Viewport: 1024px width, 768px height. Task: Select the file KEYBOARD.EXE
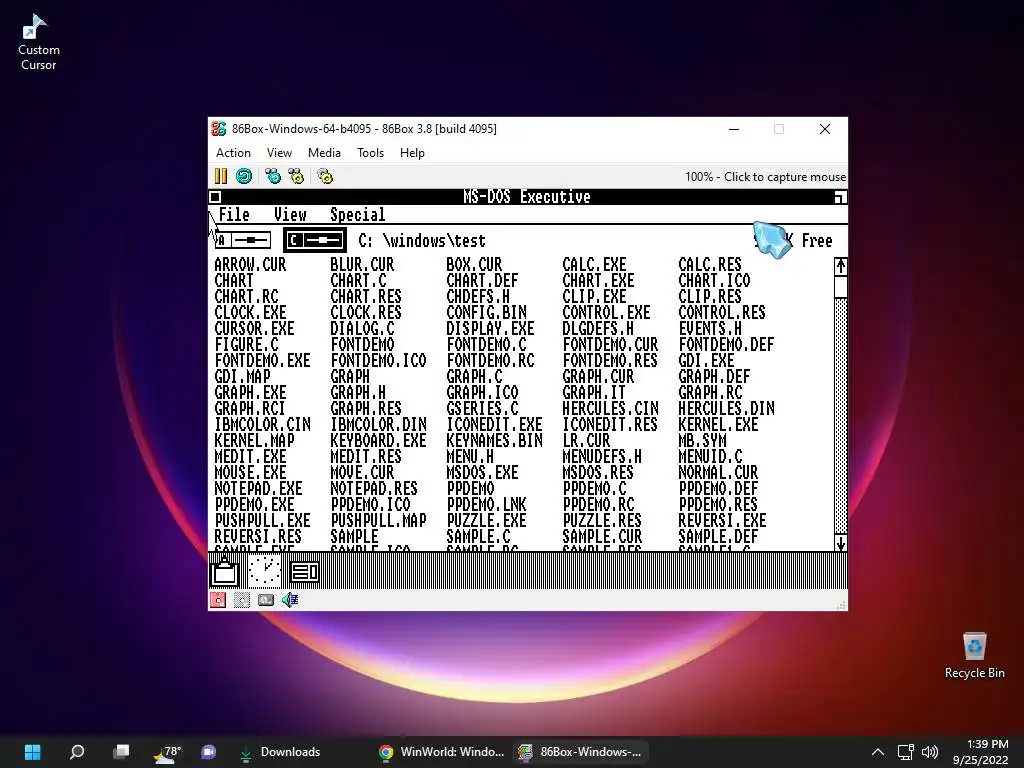[378, 441]
